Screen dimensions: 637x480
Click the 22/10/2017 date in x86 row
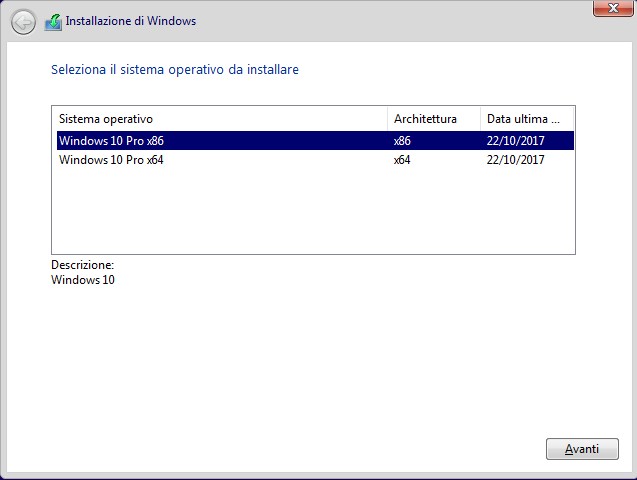tap(516, 141)
